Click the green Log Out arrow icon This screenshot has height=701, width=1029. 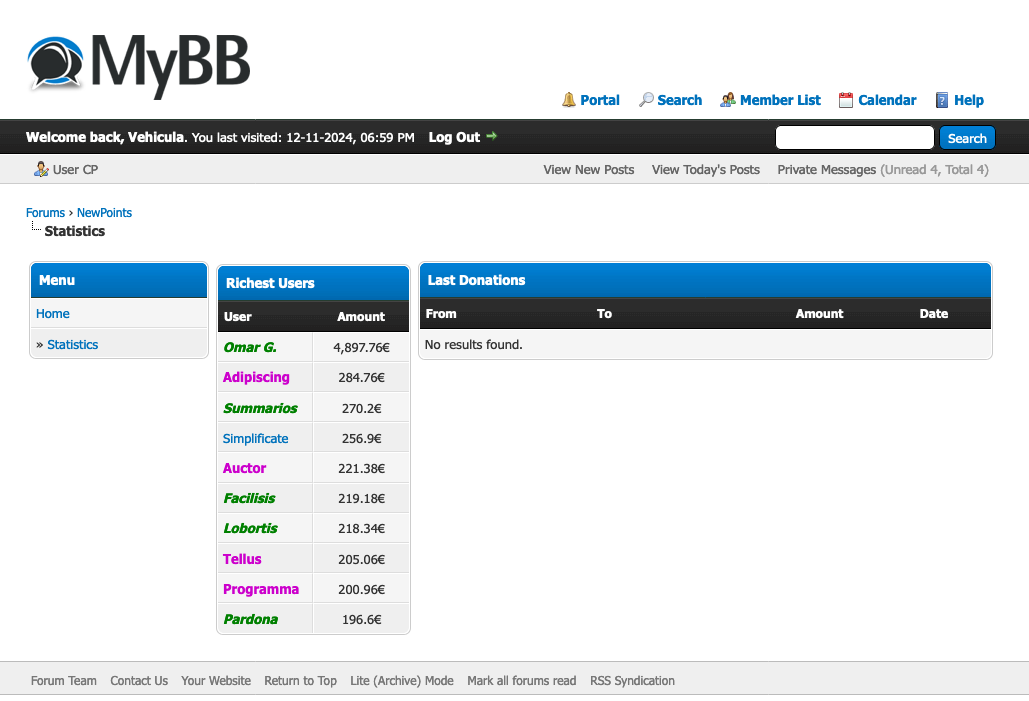coord(491,137)
